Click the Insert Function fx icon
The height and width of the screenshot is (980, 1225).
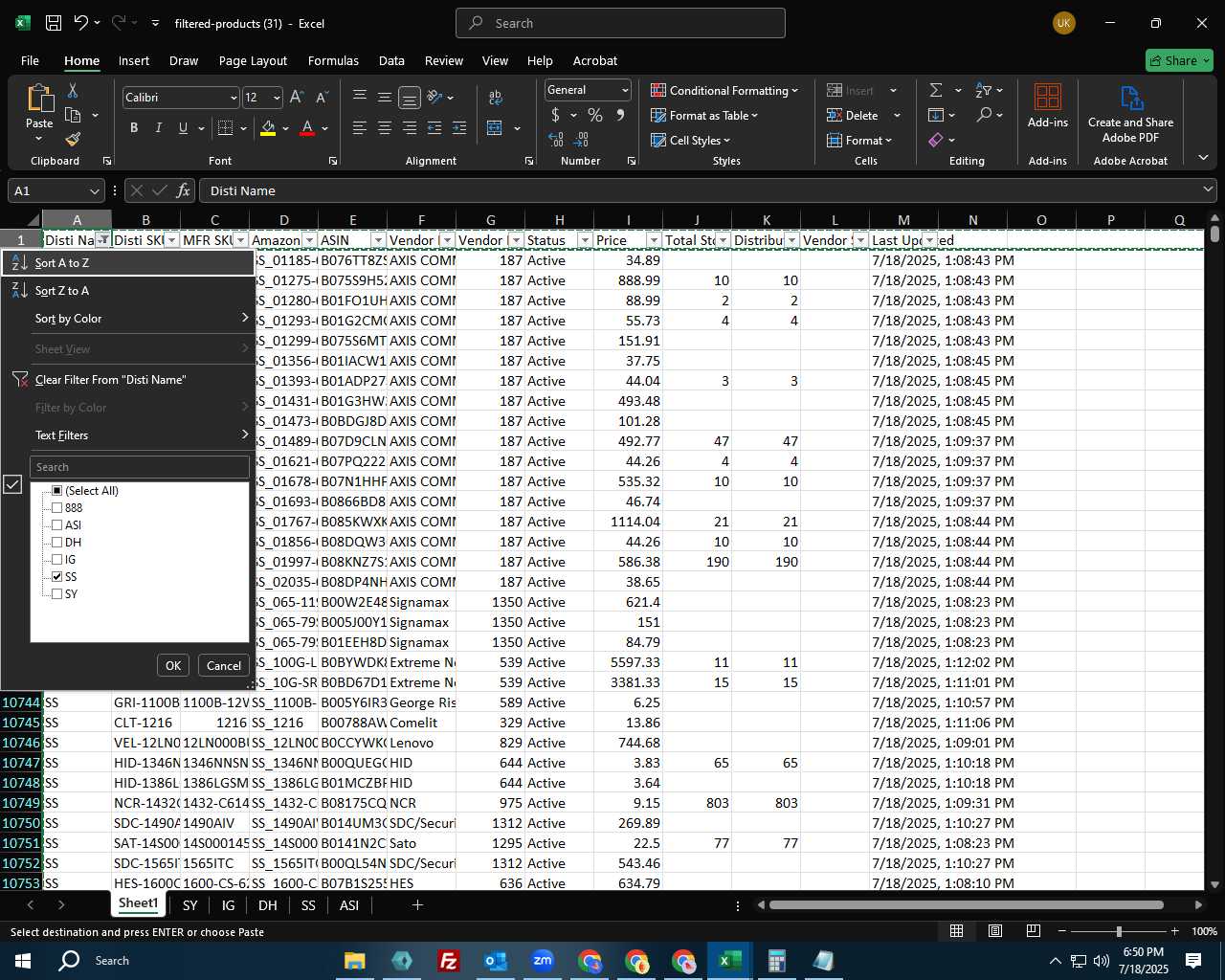coord(183,190)
